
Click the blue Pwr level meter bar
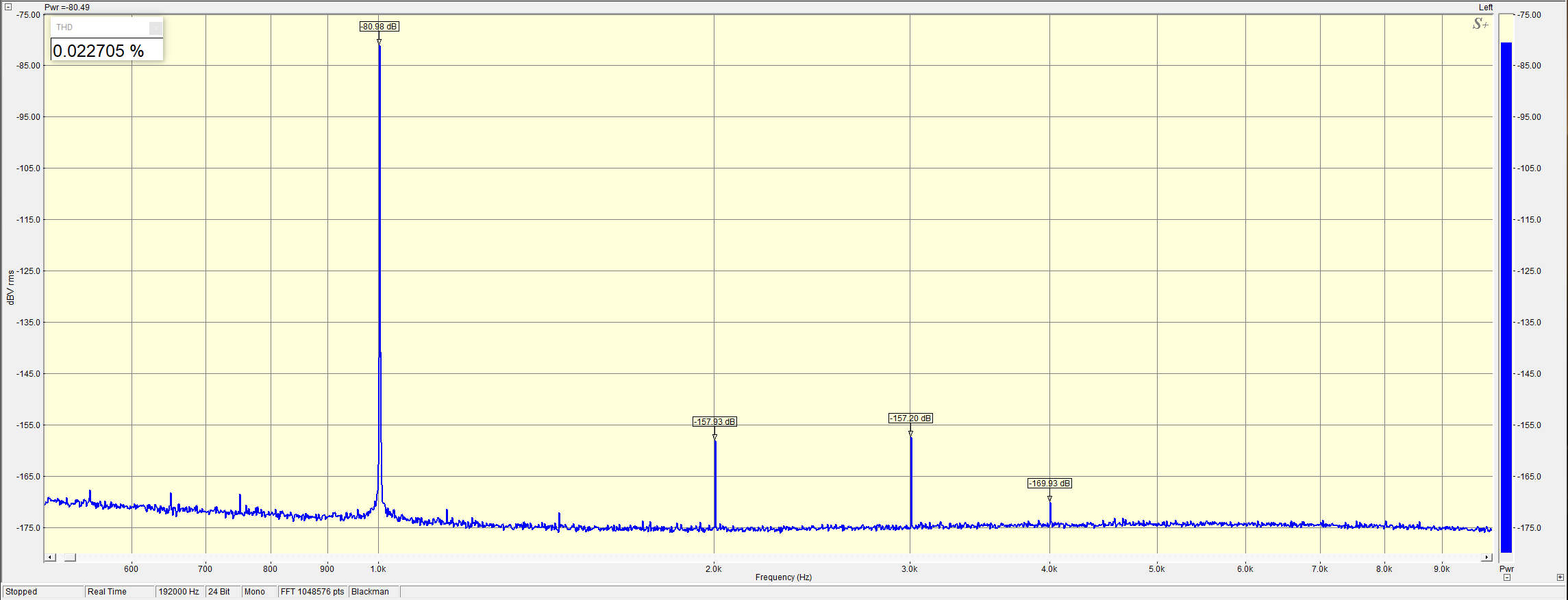1506,297
